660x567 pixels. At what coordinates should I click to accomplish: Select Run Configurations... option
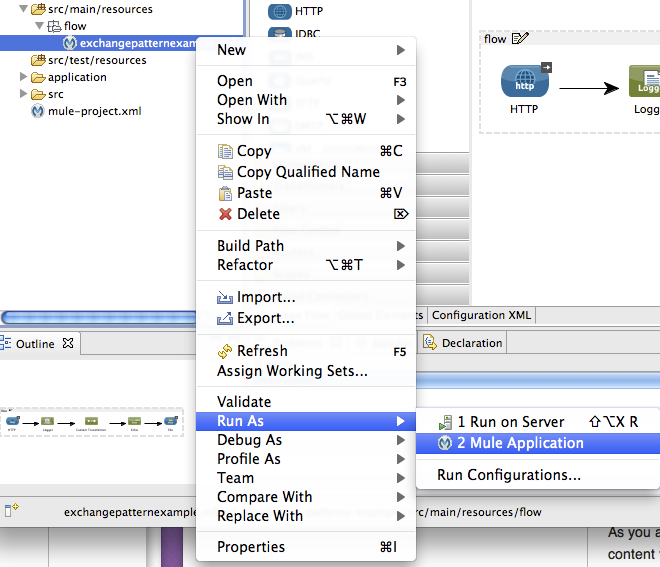[x=508, y=475]
